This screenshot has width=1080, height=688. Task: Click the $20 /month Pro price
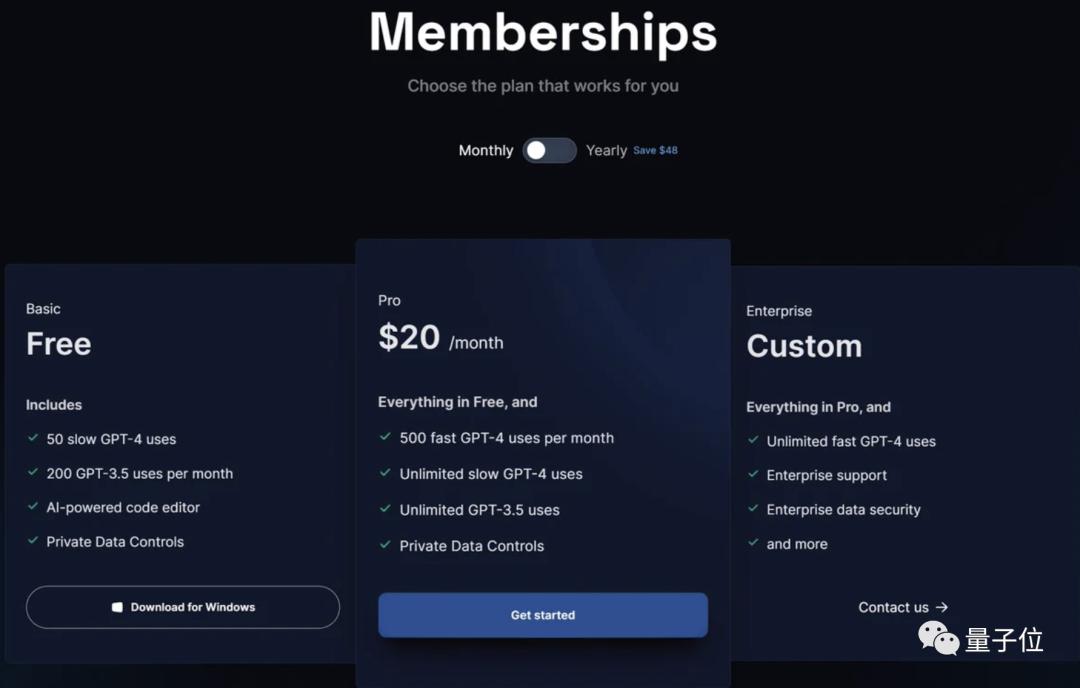click(440, 338)
